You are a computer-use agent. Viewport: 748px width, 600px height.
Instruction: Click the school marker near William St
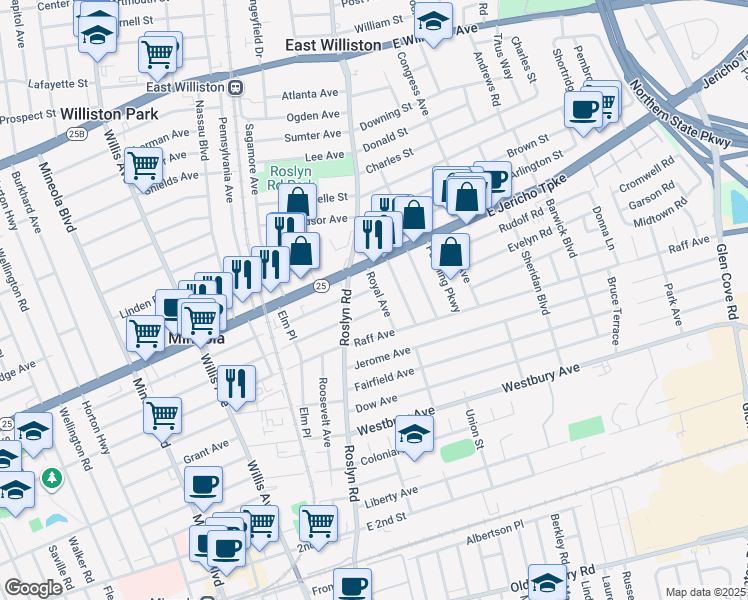tap(433, 18)
